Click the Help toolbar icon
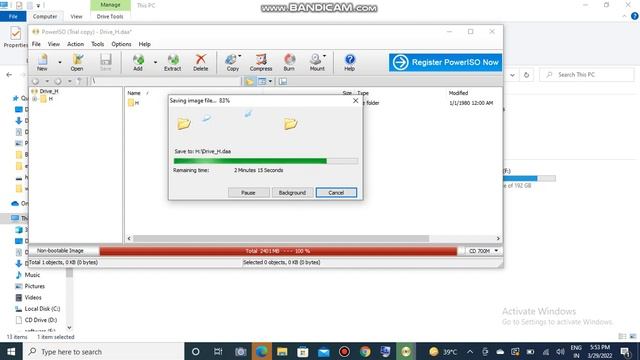This screenshot has width=640, height=360. (349, 62)
